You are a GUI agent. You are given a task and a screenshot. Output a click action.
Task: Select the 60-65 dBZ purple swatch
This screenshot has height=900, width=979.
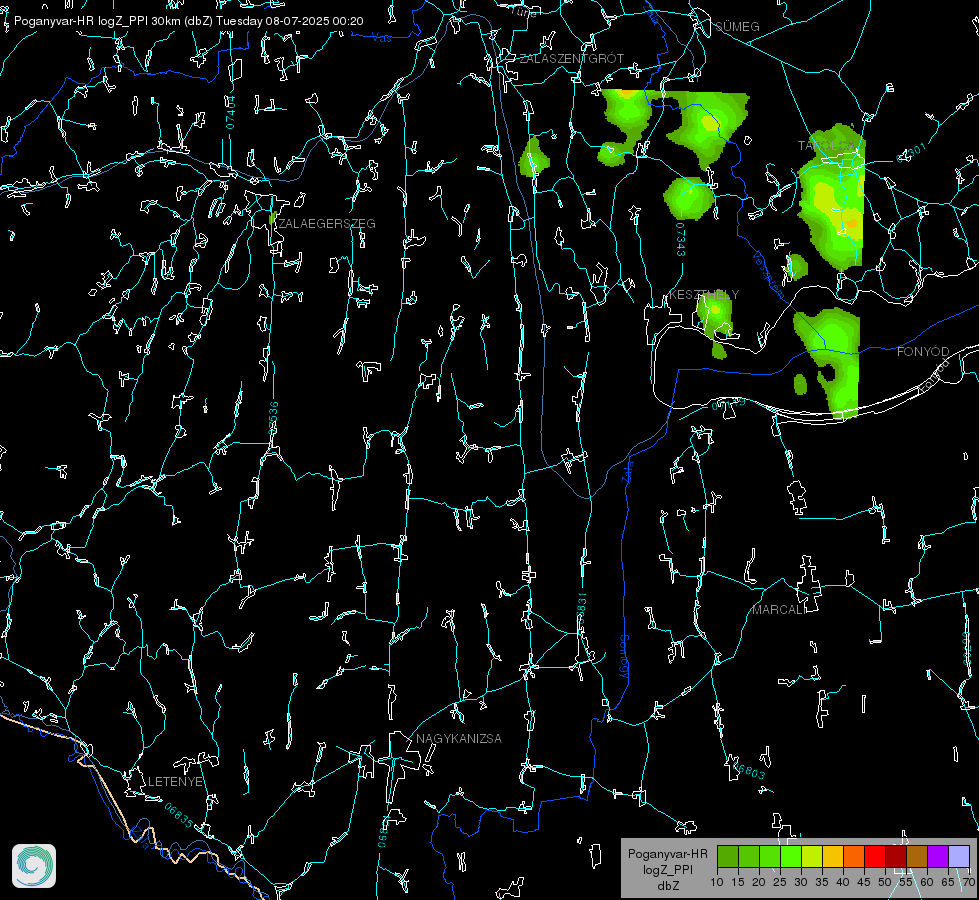click(938, 856)
